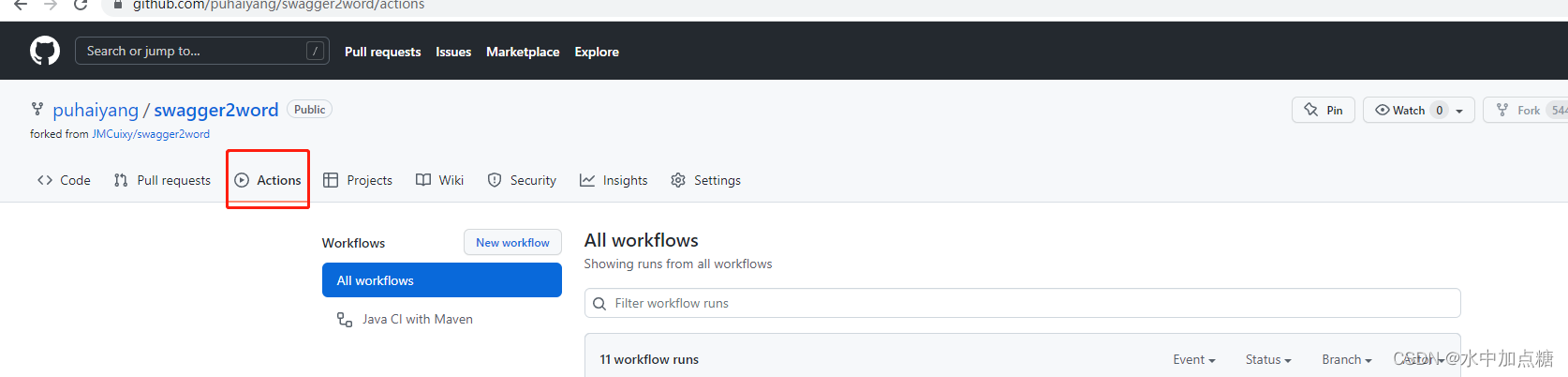Go to Marketplace in top navigation
The height and width of the screenshot is (377, 1568).
[523, 52]
